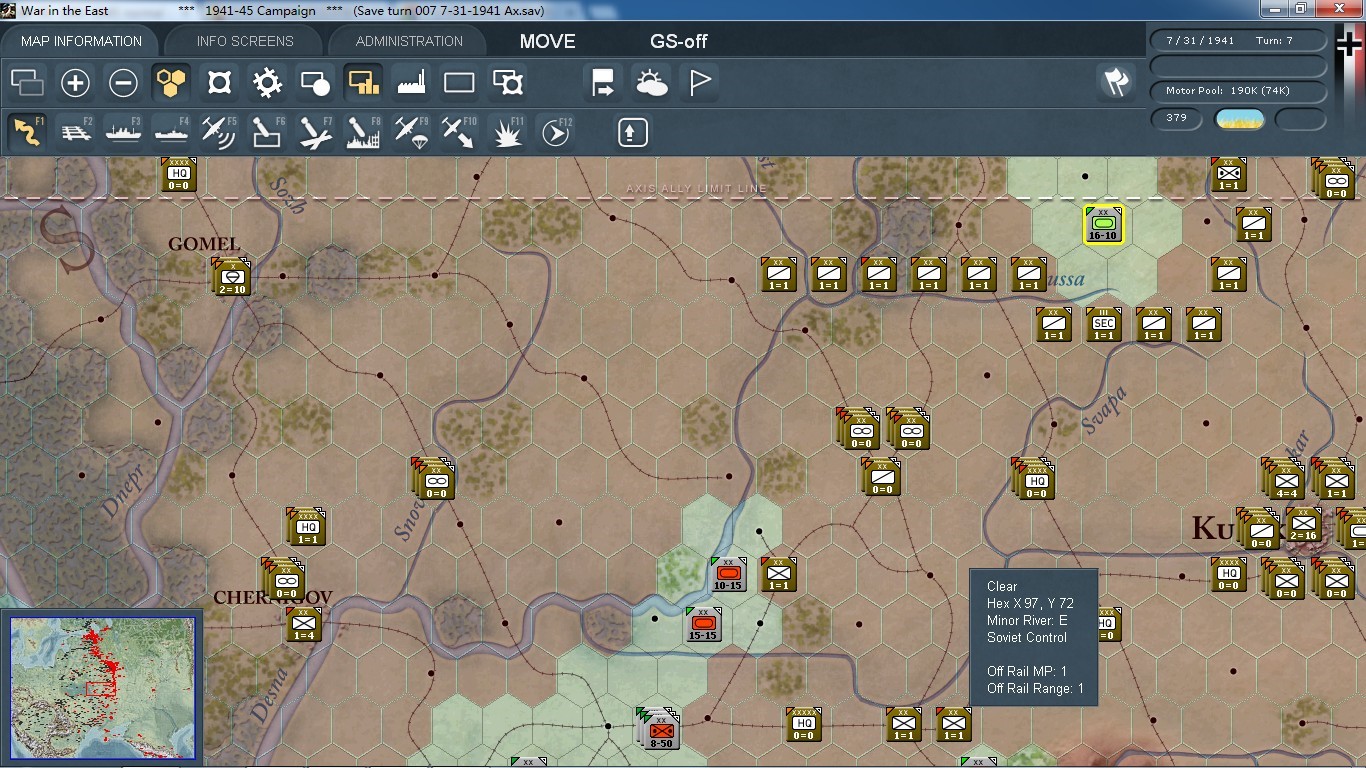The image size is (1366, 768).
Task: Click the crossed flags icon
Action: coord(1116,82)
